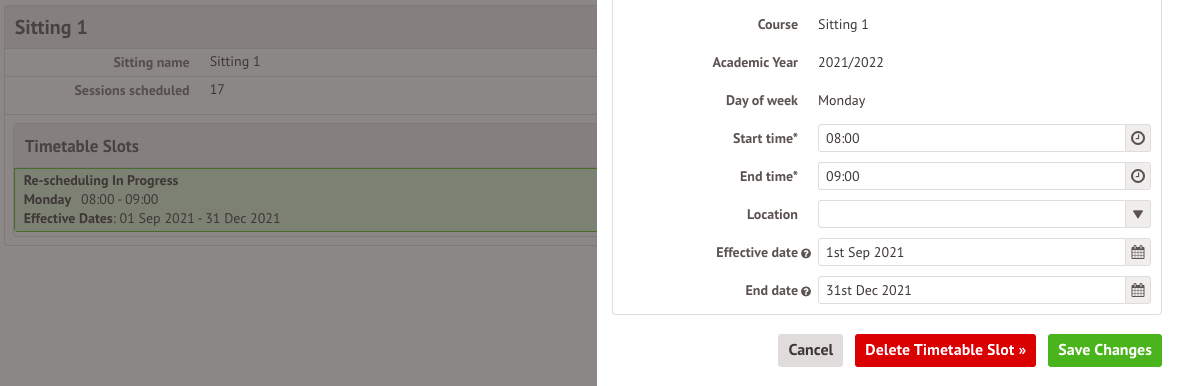Click the Start time input field
Image resolution: width=1177 pixels, height=386 pixels.
tap(972, 138)
